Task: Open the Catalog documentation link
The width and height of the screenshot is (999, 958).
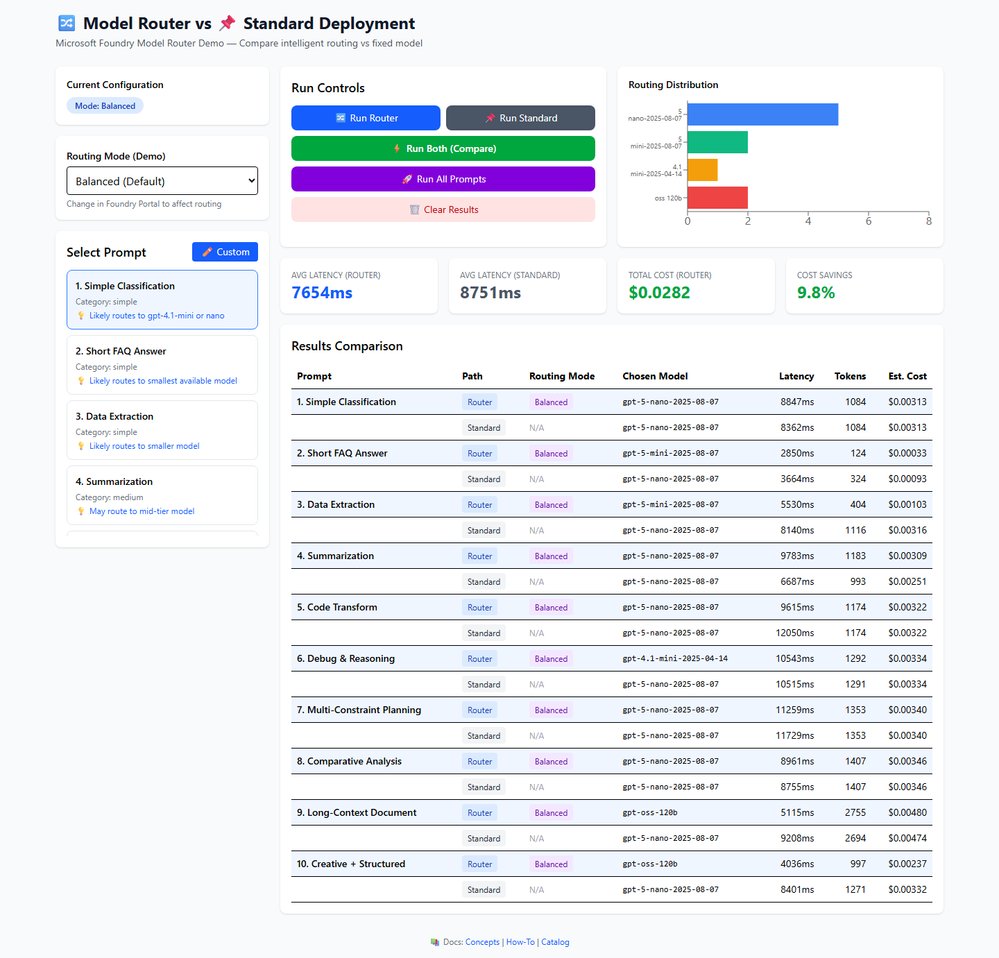Action: point(554,941)
